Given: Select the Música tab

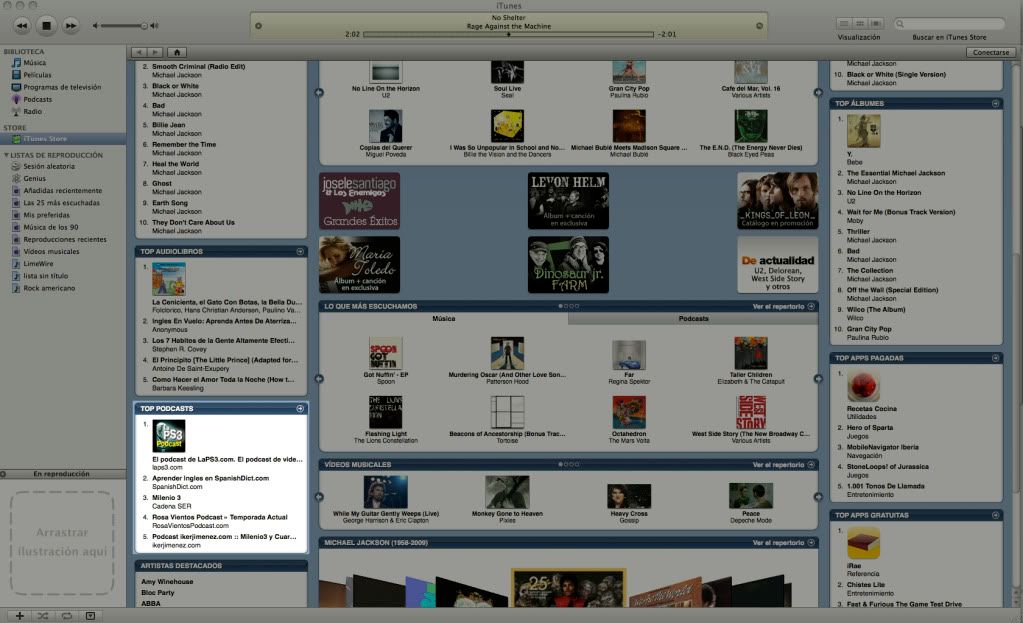Looking at the screenshot, I should pyautogui.click(x=443, y=318).
